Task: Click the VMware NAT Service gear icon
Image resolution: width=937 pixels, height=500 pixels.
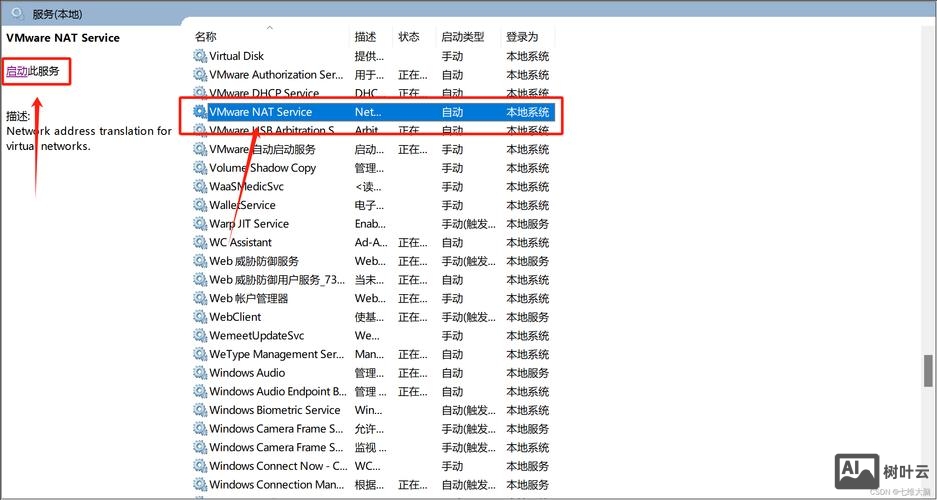Action: pyautogui.click(x=200, y=112)
